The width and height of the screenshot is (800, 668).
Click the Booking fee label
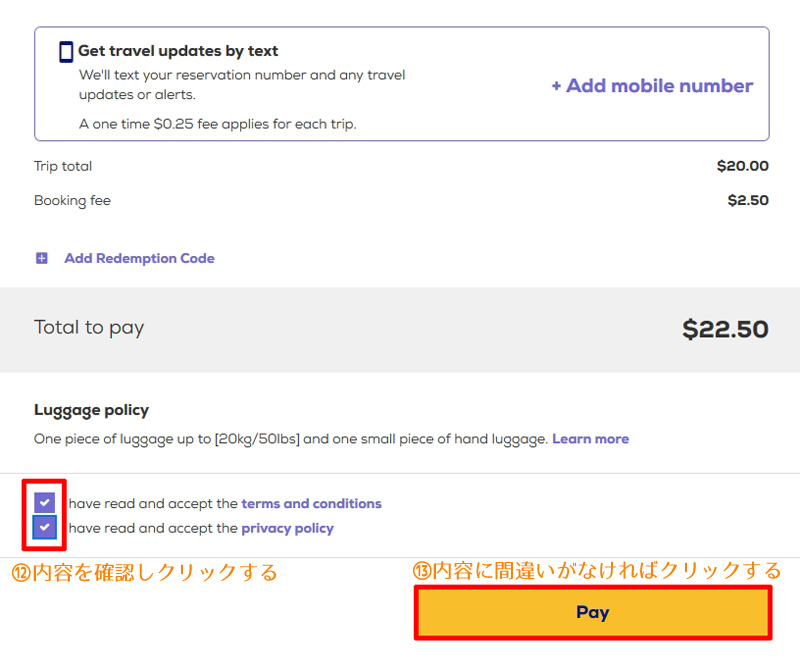click(x=72, y=201)
